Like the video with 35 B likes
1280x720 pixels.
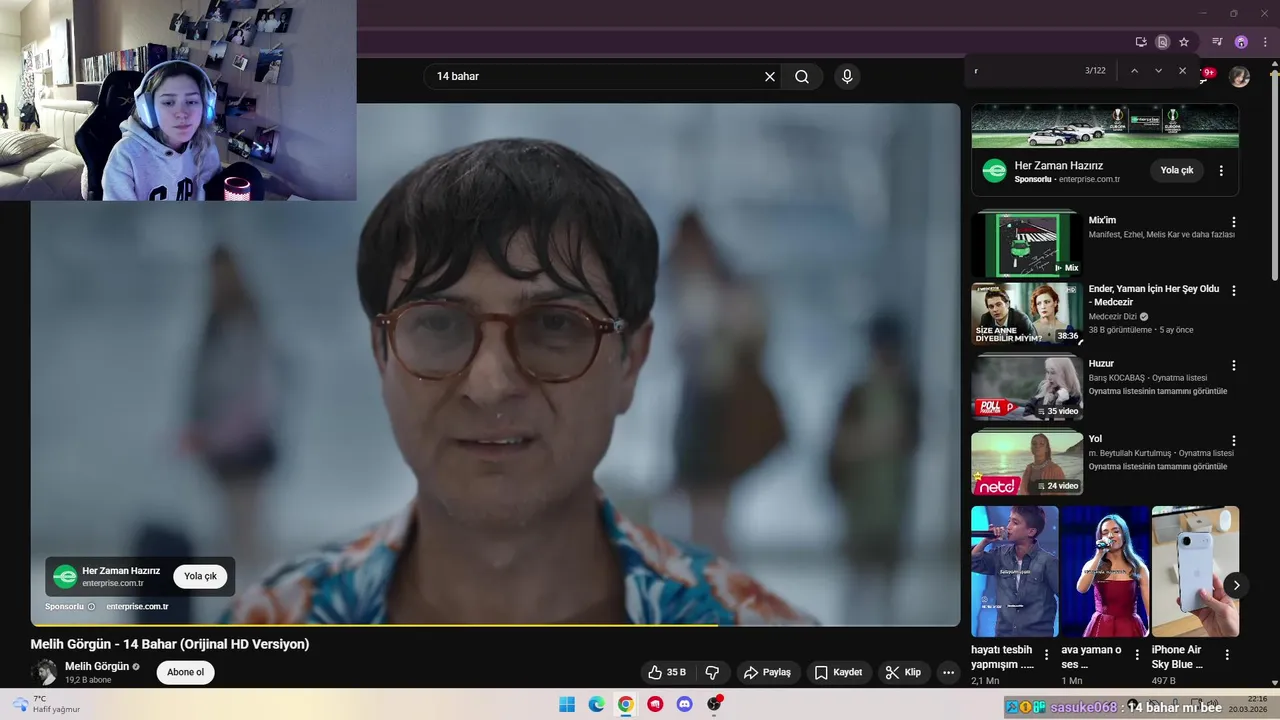click(667, 672)
